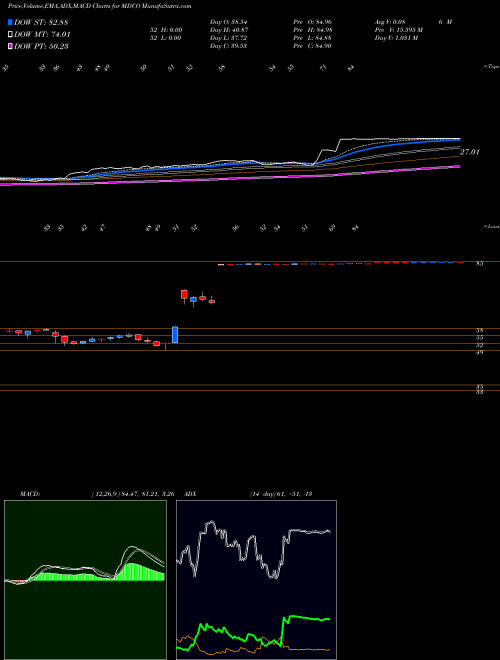
Task: Click the ADX indicator chart thumbnail
Action: tap(256, 580)
